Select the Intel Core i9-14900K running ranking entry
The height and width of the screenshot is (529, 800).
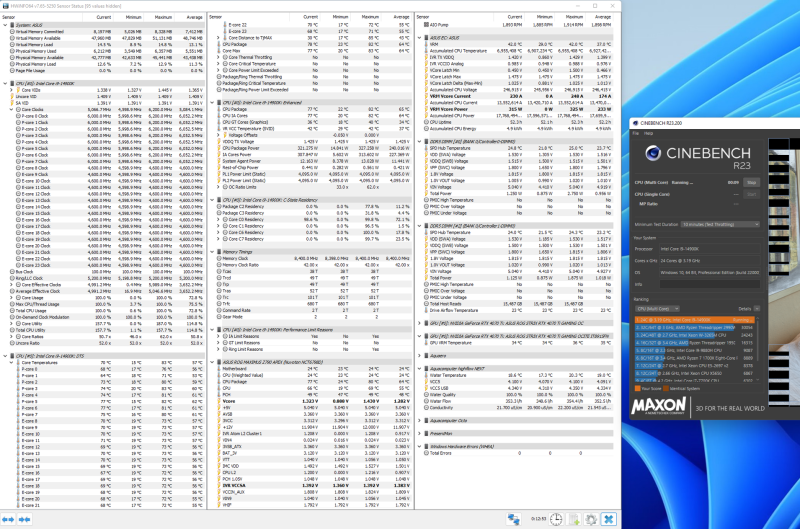694,320
